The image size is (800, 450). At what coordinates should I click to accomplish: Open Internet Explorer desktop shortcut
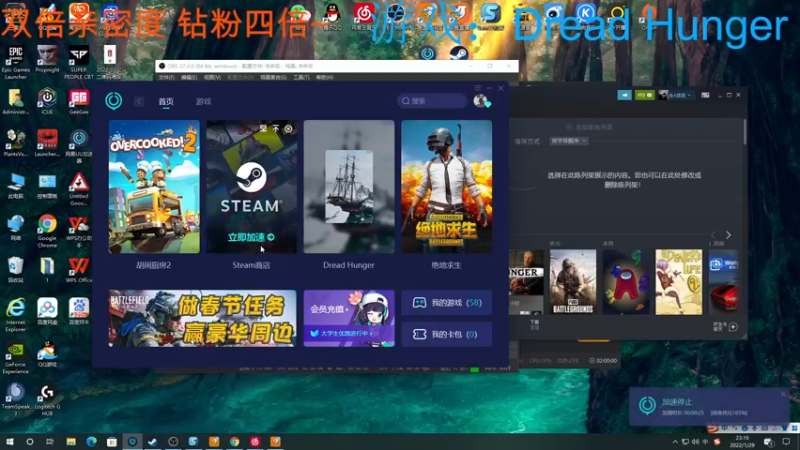[x=15, y=316]
